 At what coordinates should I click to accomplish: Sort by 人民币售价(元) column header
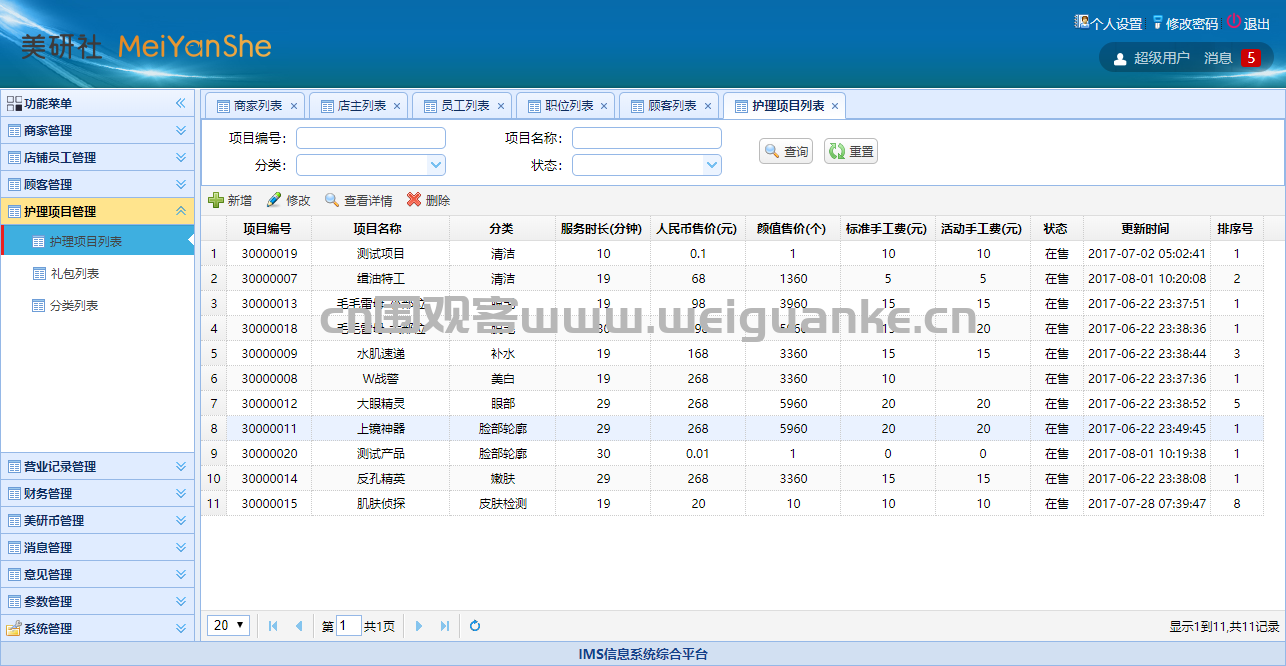tap(698, 229)
